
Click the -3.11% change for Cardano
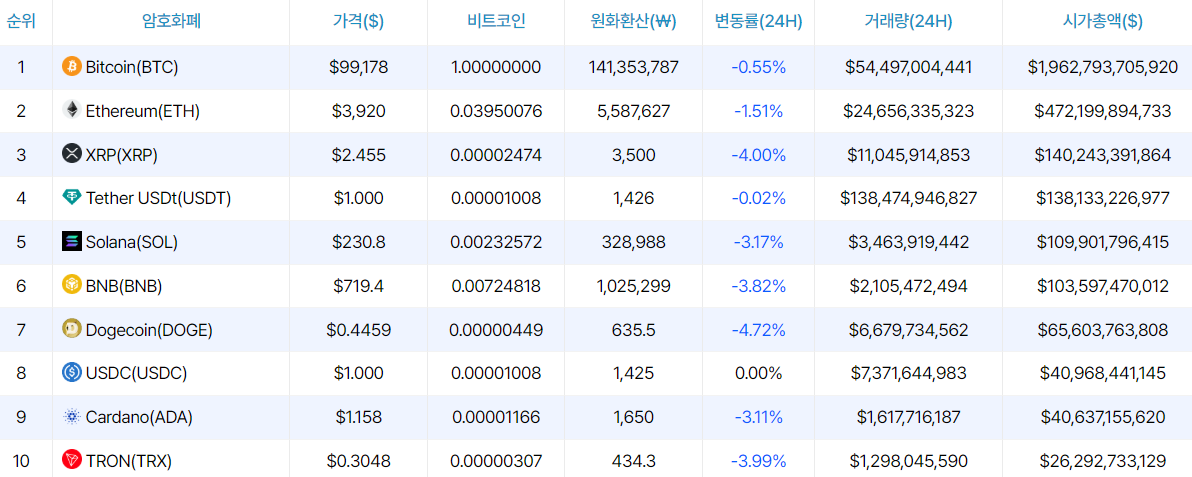click(759, 418)
